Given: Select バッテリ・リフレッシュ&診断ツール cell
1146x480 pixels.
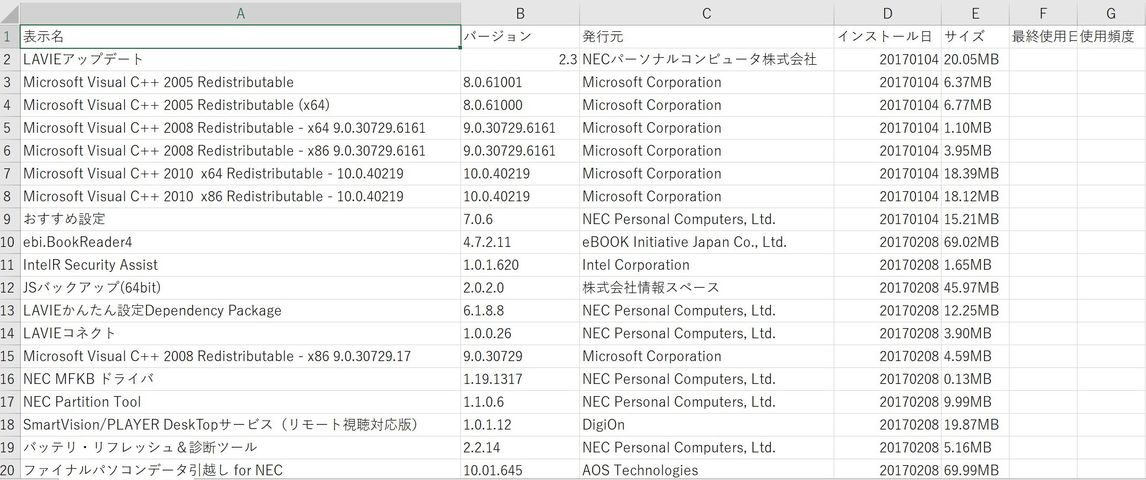Looking at the screenshot, I should tap(240, 447).
